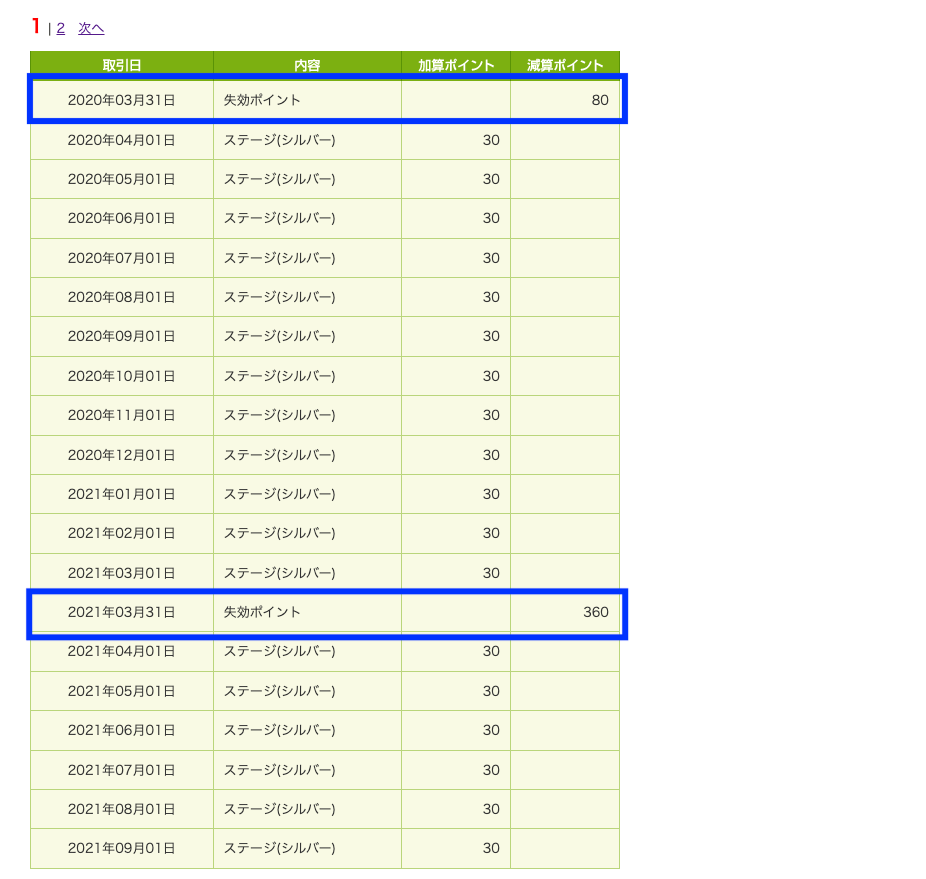This screenshot has width=926, height=879.
Task: Click the 次へ next page link
Action: click(91, 28)
